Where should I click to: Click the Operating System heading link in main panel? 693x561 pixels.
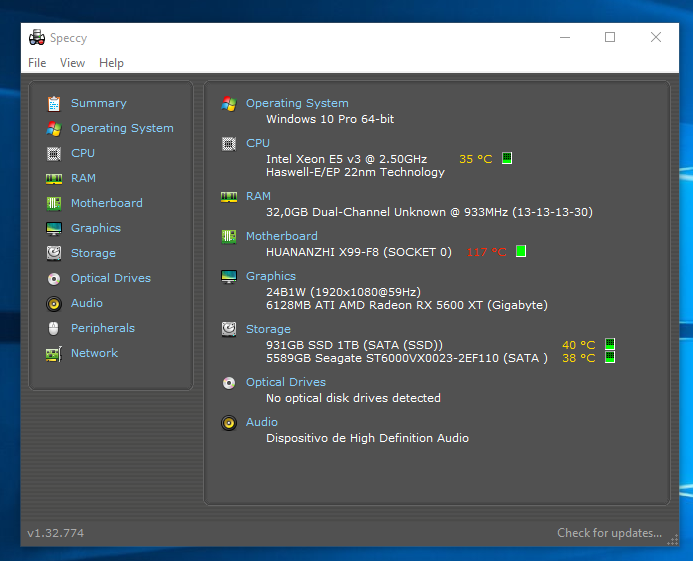(297, 103)
